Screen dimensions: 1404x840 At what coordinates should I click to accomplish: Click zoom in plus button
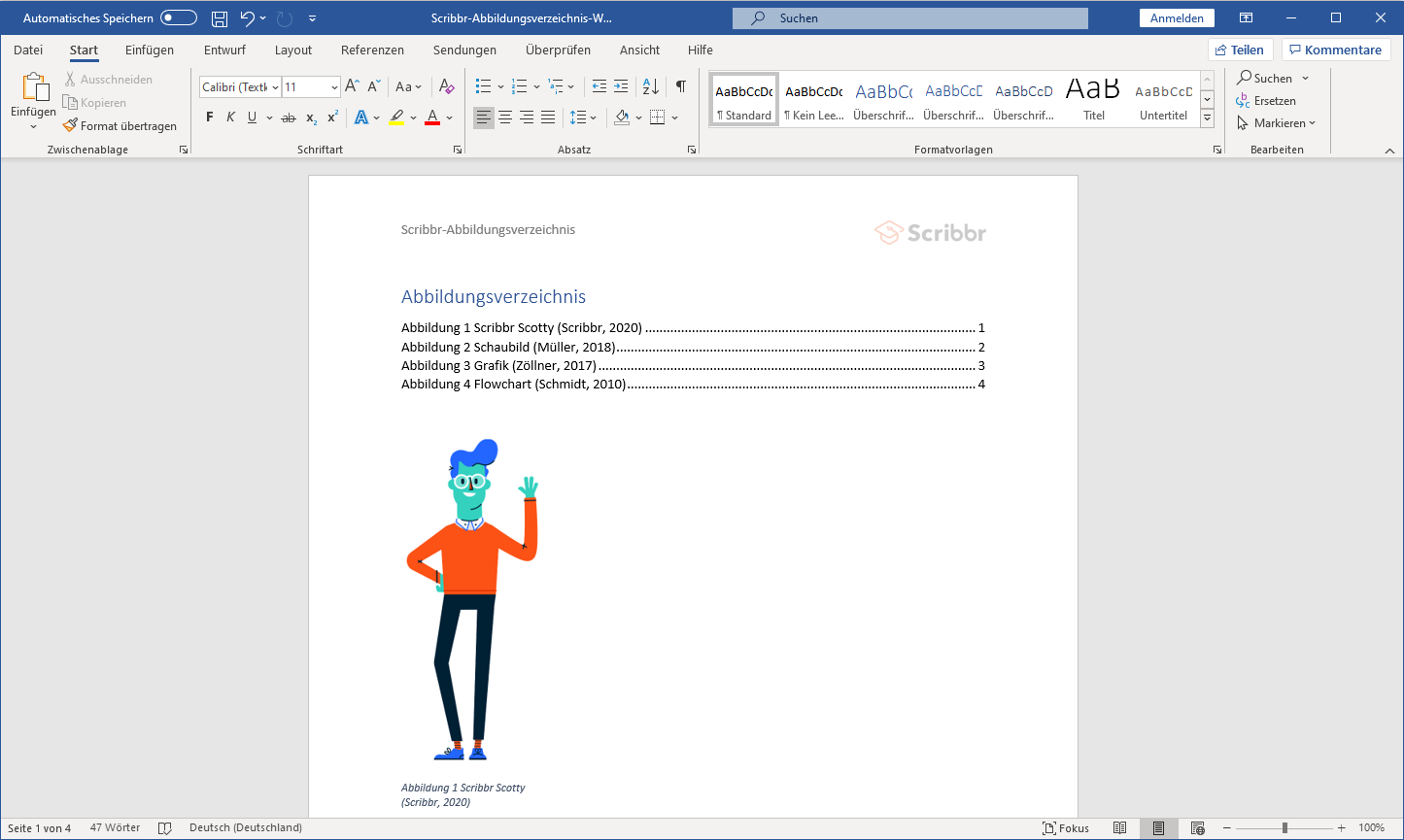click(x=1342, y=828)
